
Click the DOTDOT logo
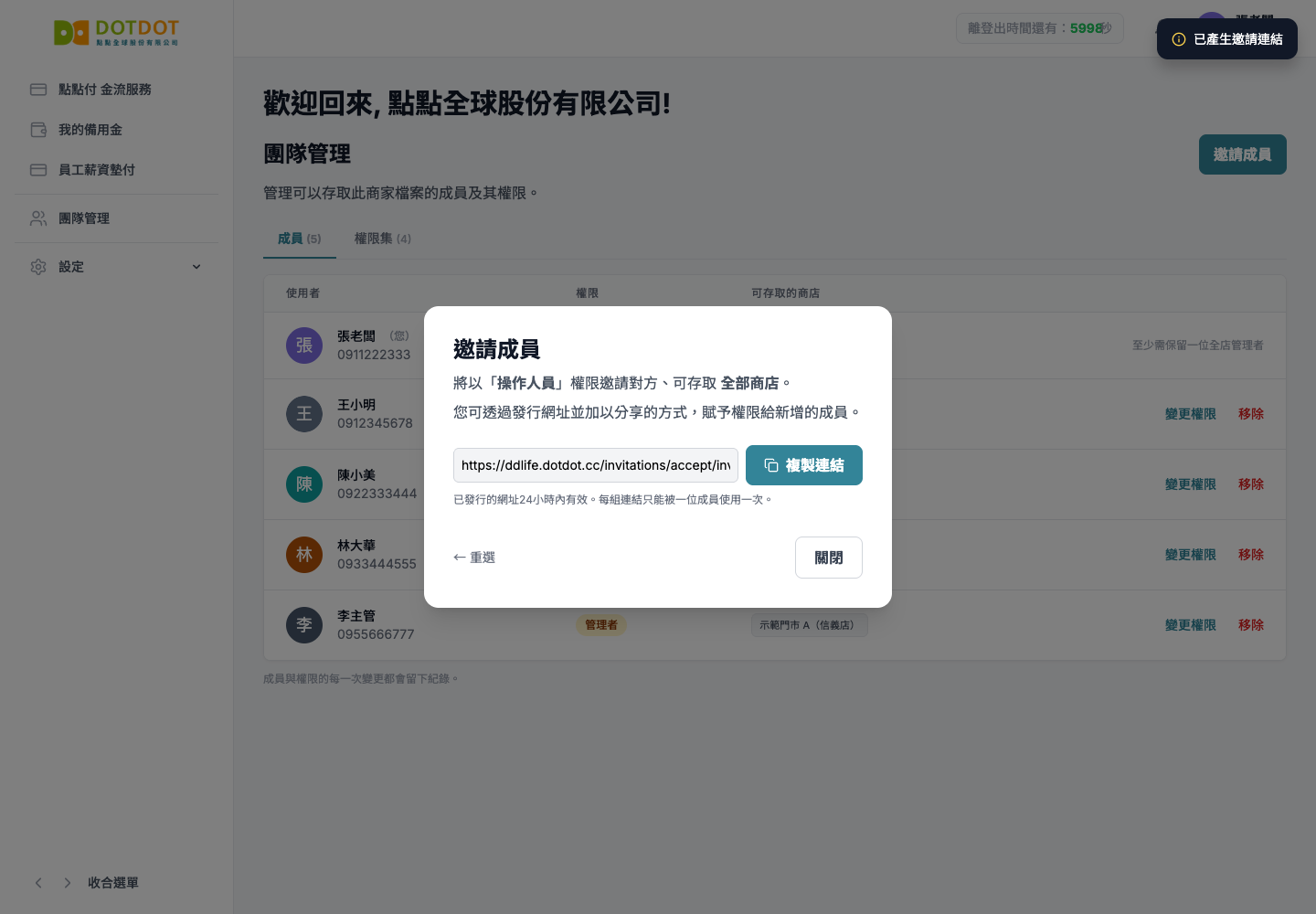[116, 33]
